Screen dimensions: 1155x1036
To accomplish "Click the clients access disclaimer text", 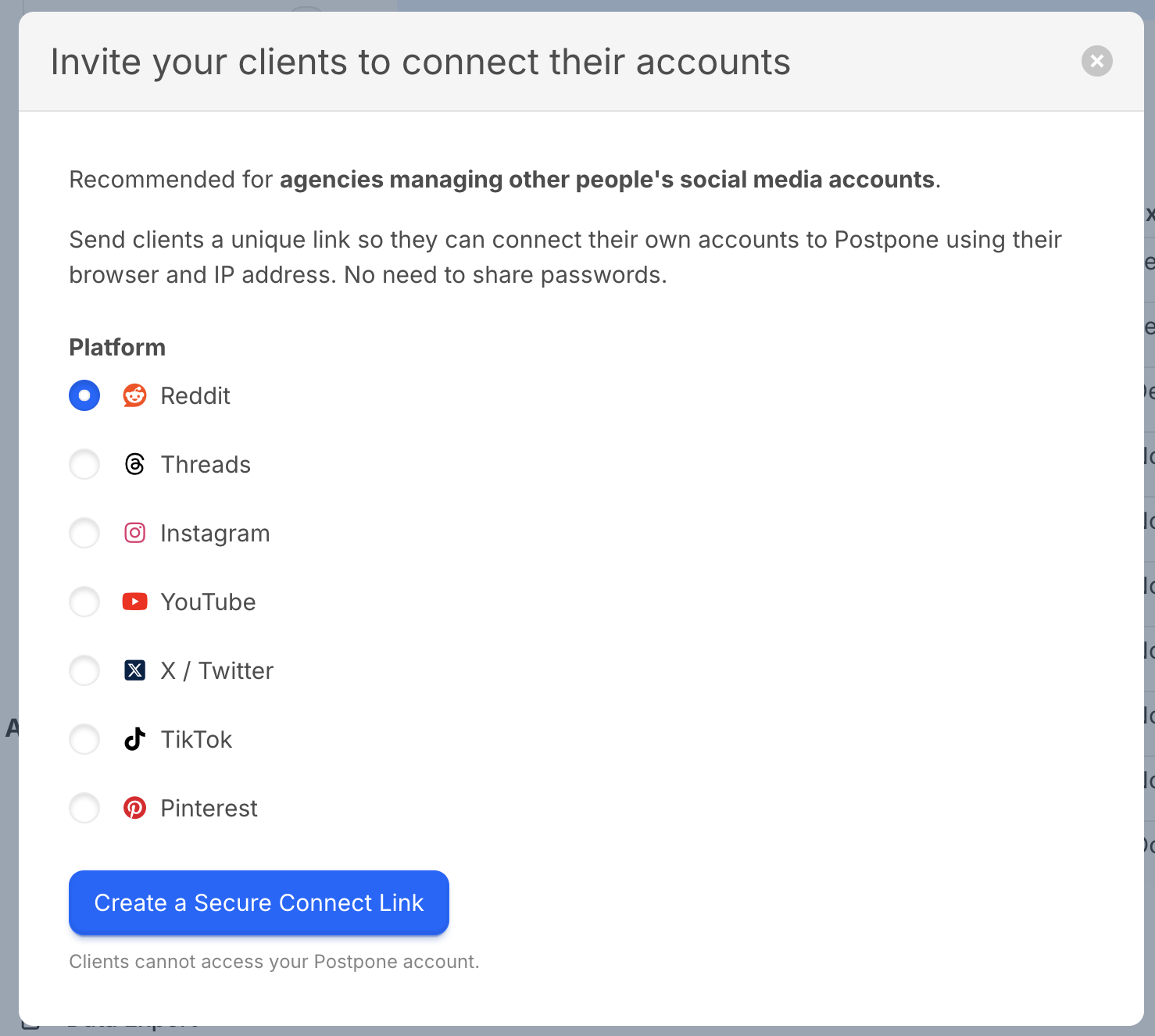I will 274,961.
